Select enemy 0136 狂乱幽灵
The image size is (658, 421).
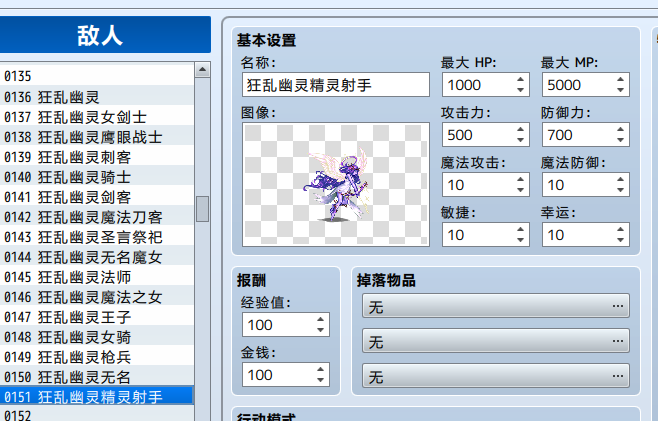click(x=97, y=97)
